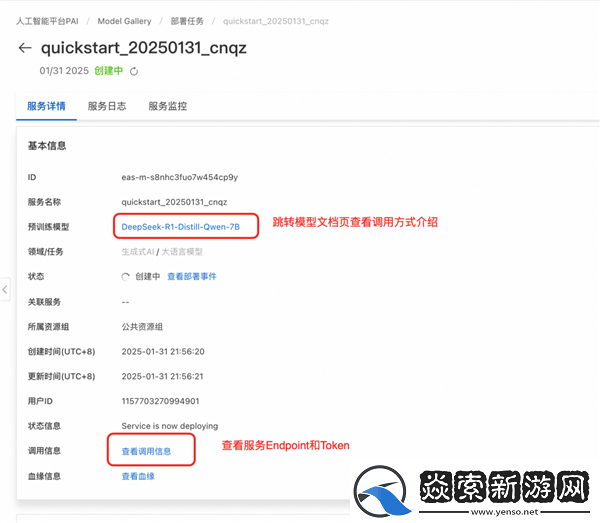Click 大语言模型 task text
This screenshot has height=523, width=600.
[182, 252]
